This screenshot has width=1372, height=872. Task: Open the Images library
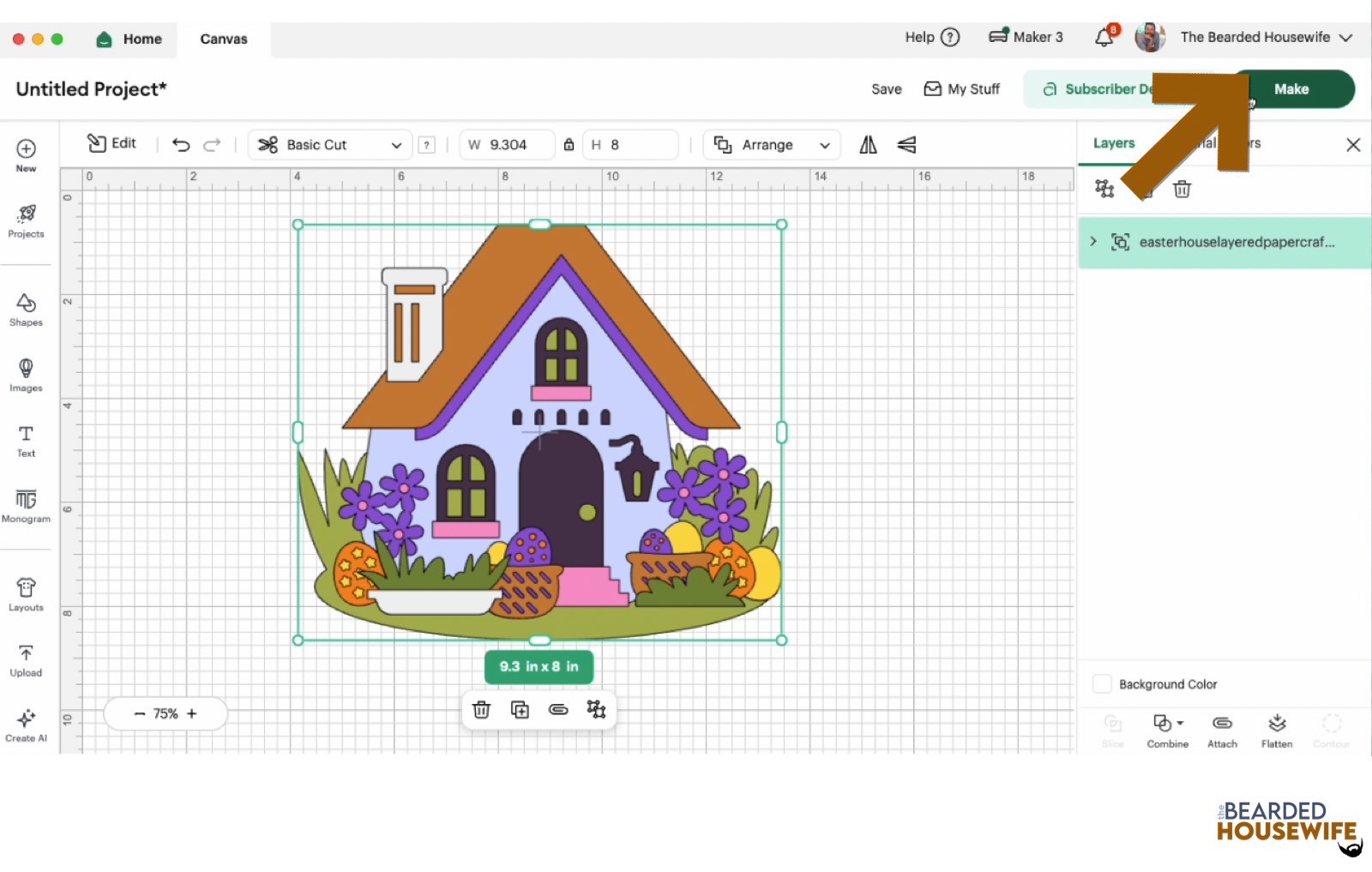26,375
